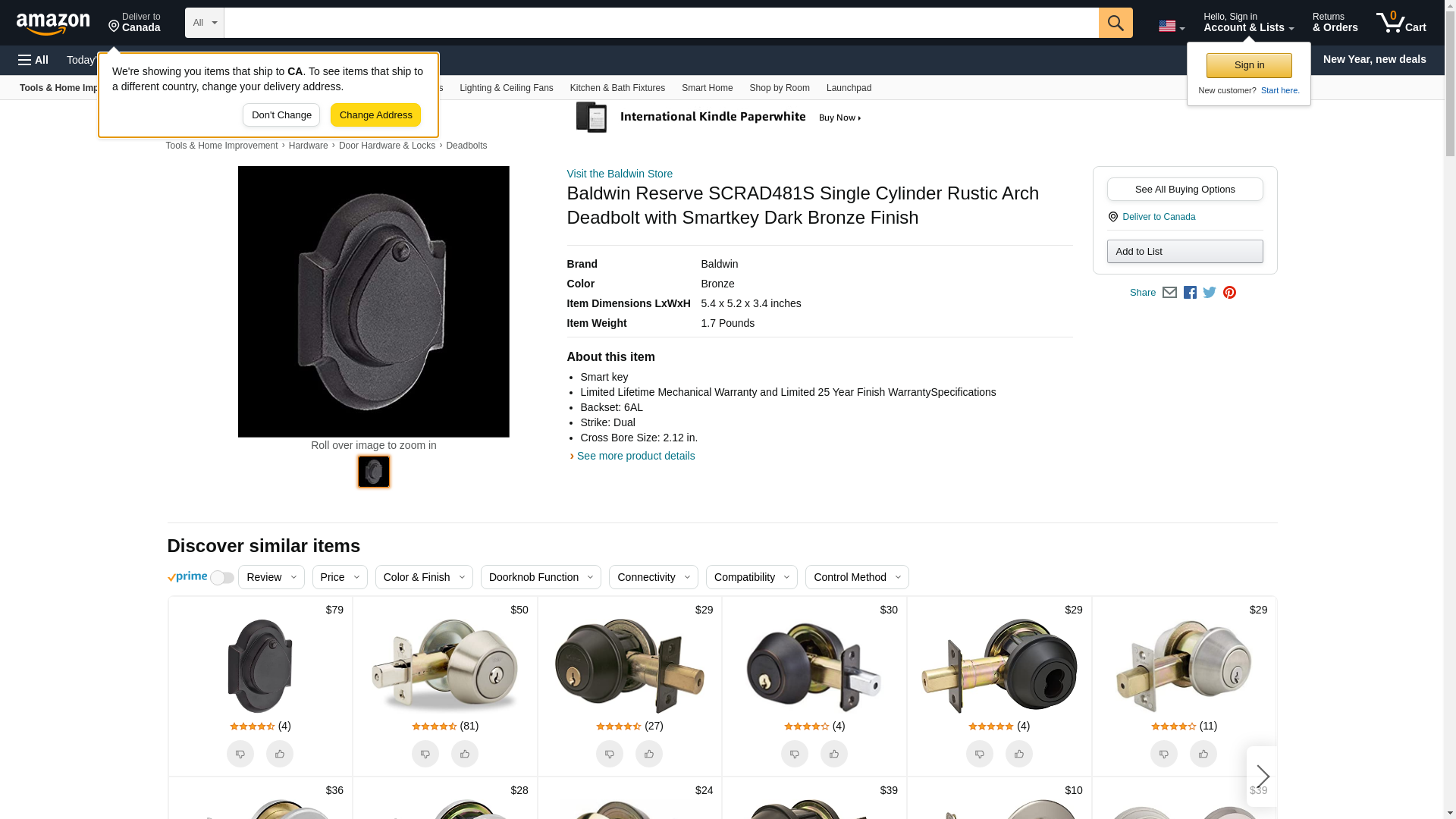Image resolution: width=1456 pixels, height=819 pixels.
Task: Toggle the Prime filter switch
Action: 221,578
